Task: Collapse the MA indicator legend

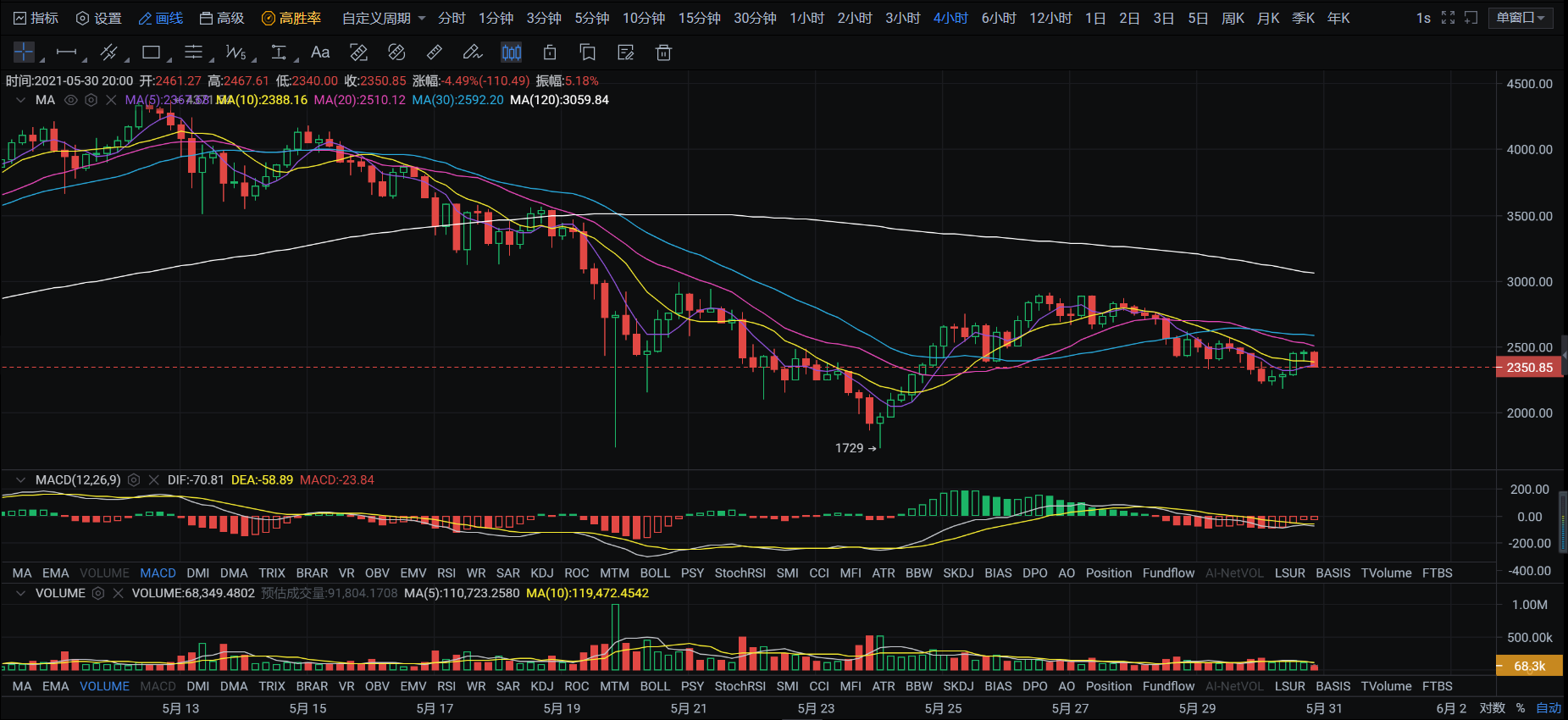Action: tap(20, 100)
